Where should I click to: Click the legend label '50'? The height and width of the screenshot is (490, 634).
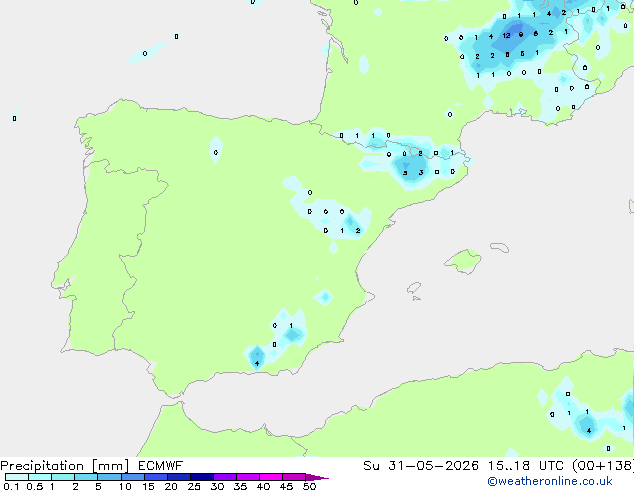[x=310, y=486]
